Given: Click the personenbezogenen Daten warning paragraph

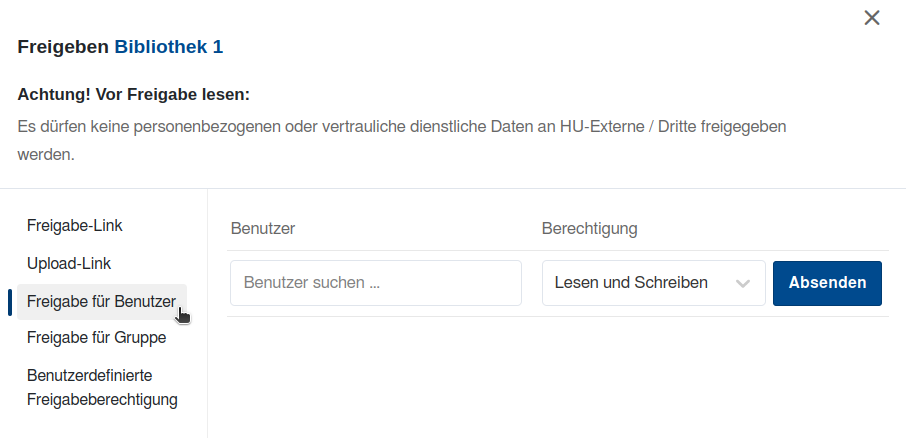Looking at the screenshot, I should [x=402, y=128].
